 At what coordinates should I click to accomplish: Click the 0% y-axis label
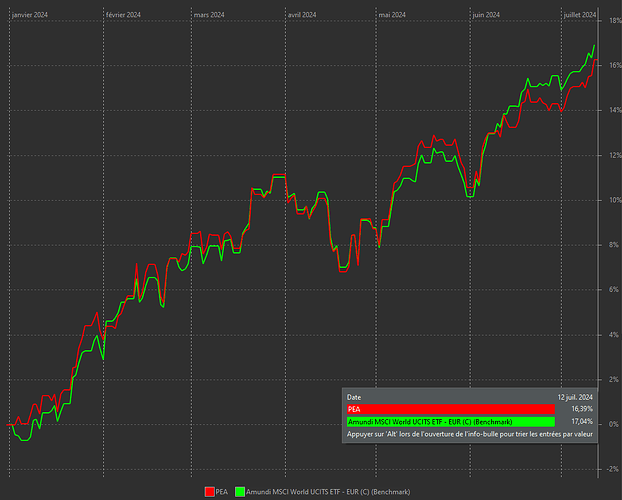click(614, 424)
